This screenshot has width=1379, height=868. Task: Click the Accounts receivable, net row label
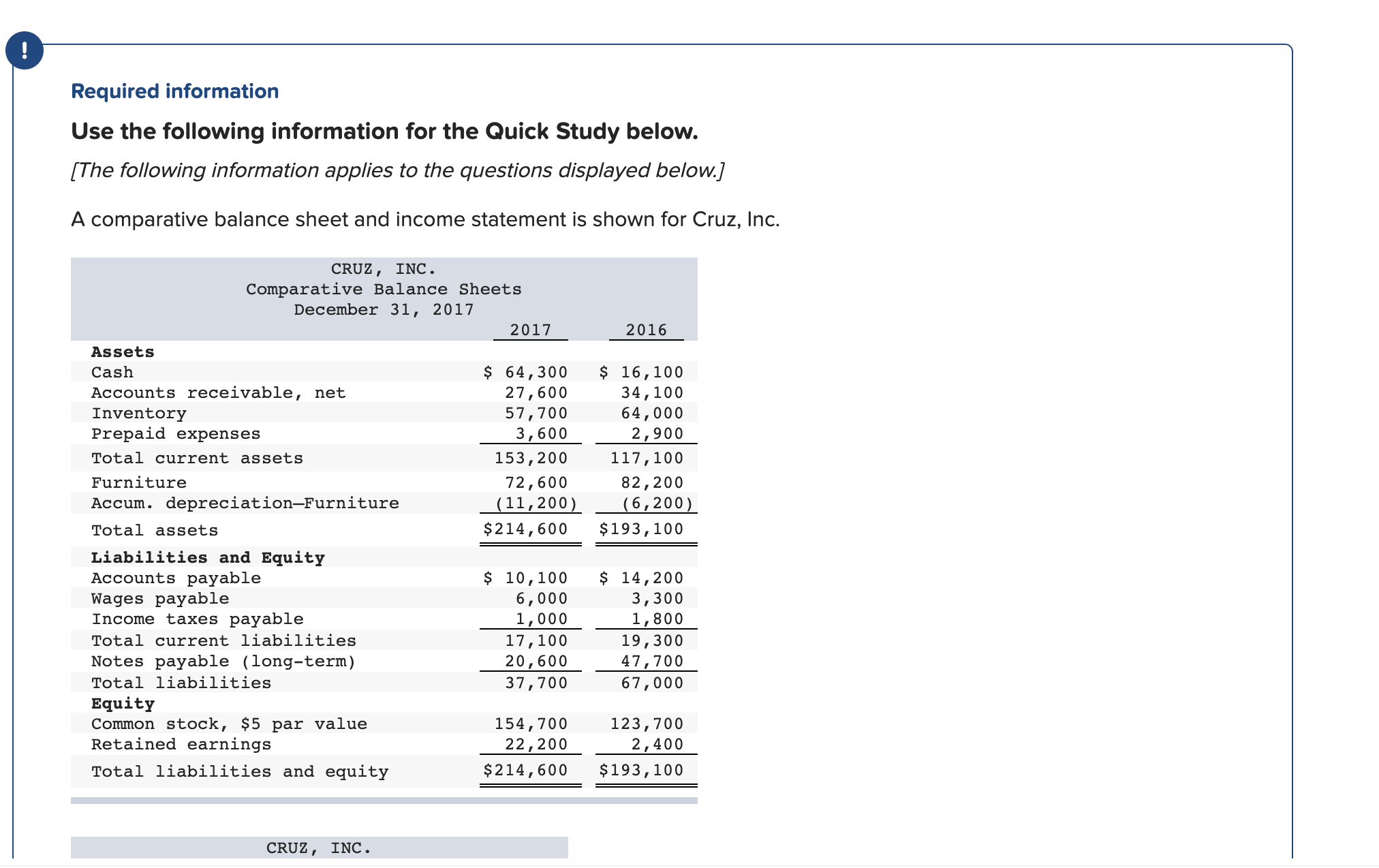coord(218,392)
